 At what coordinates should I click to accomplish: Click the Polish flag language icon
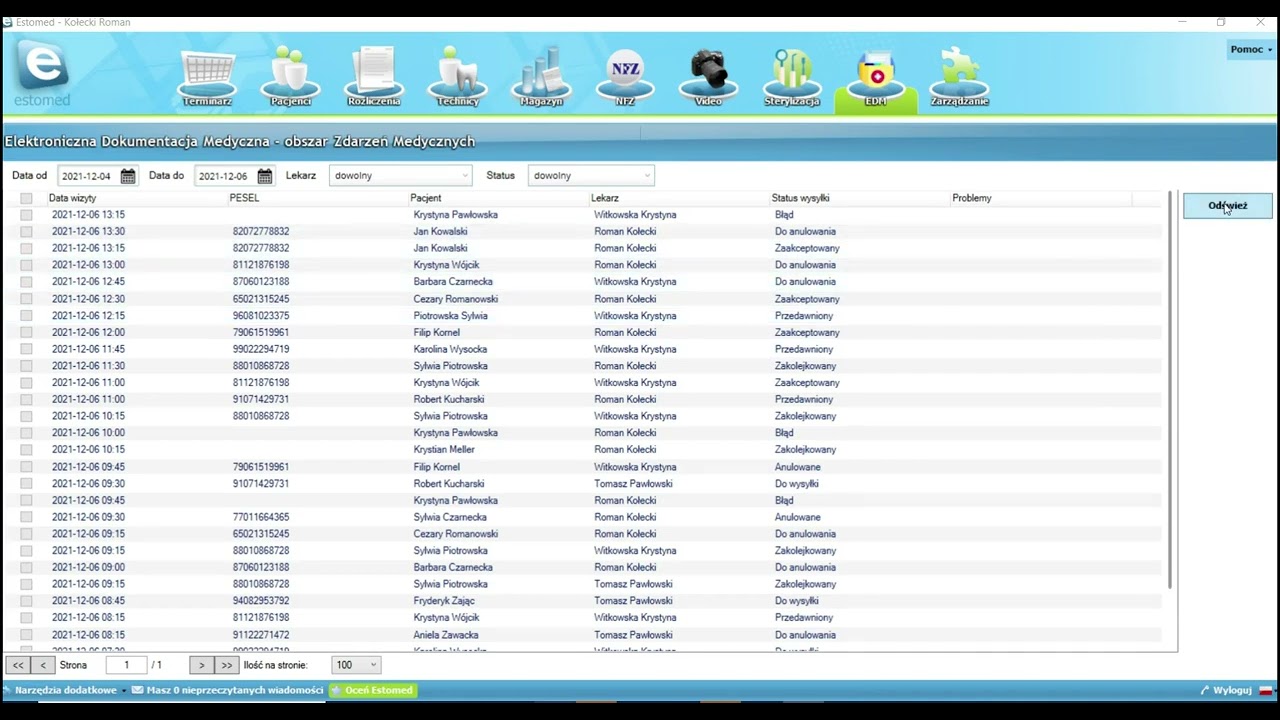click(1265, 690)
